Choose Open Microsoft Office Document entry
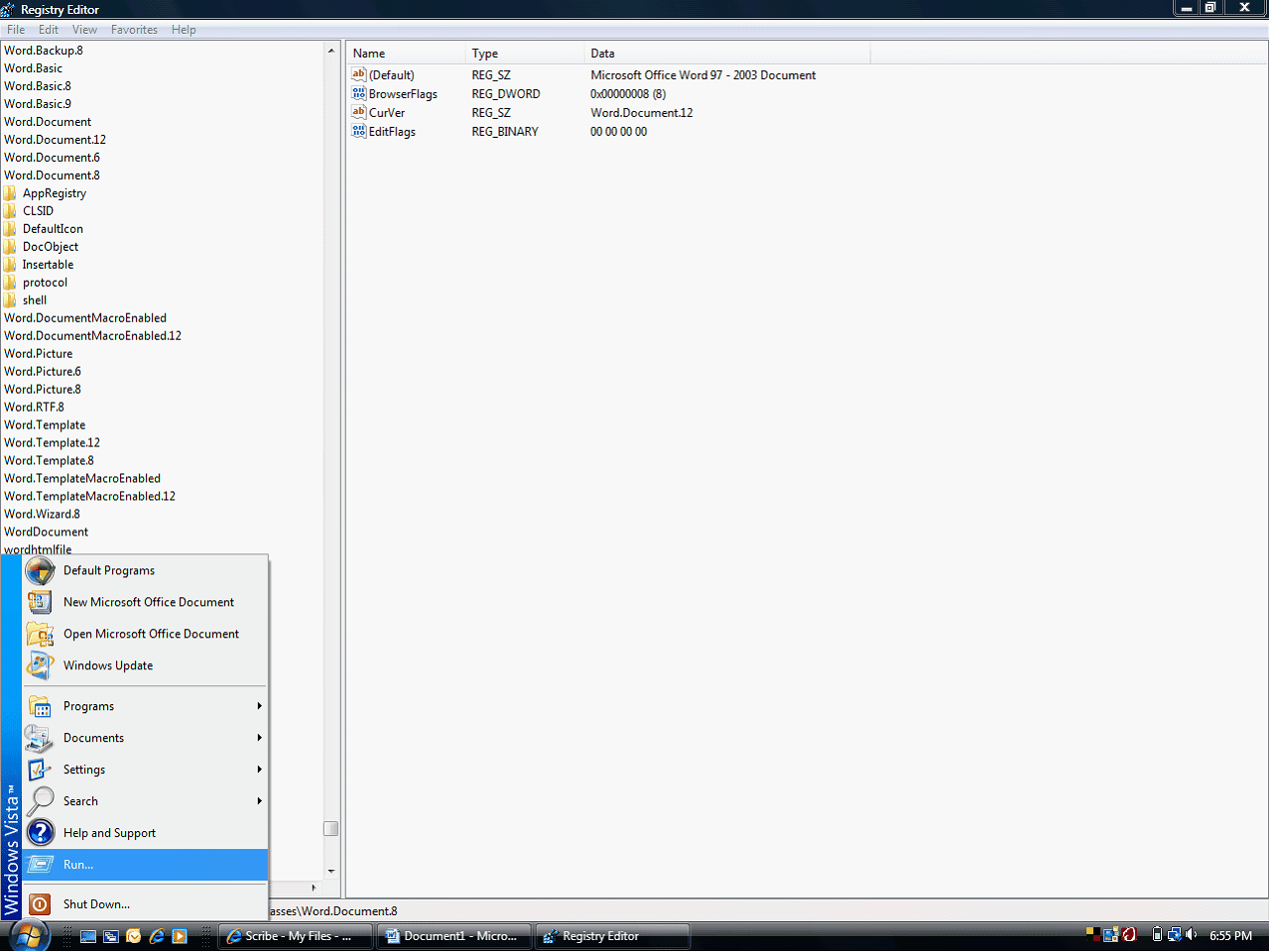 click(x=145, y=634)
